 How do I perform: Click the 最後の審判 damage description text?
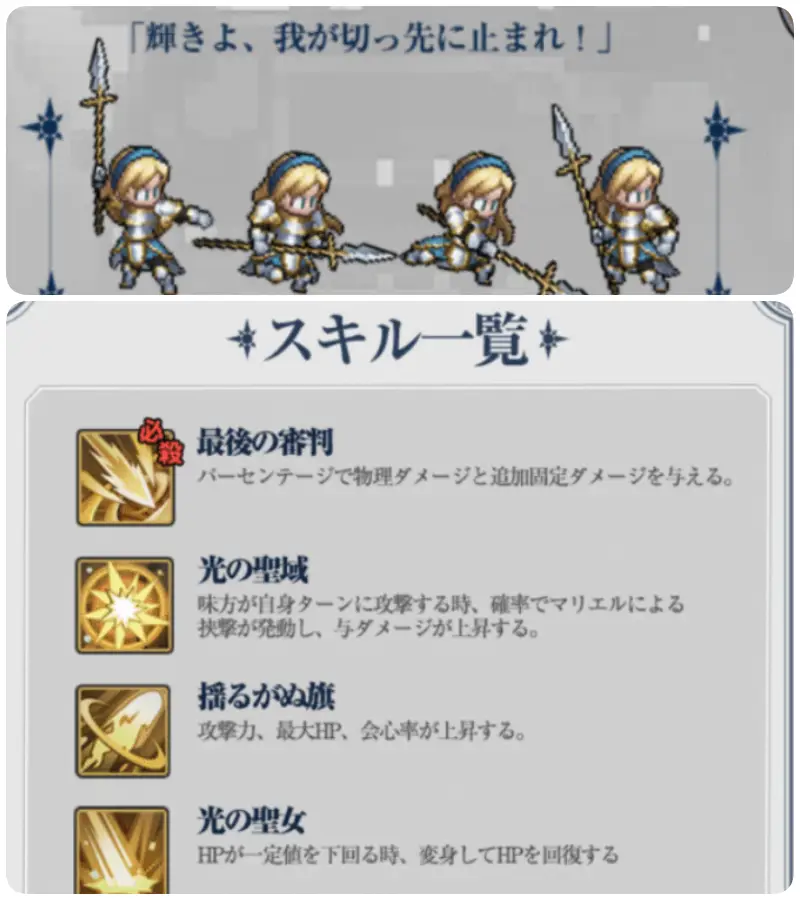click(465, 477)
